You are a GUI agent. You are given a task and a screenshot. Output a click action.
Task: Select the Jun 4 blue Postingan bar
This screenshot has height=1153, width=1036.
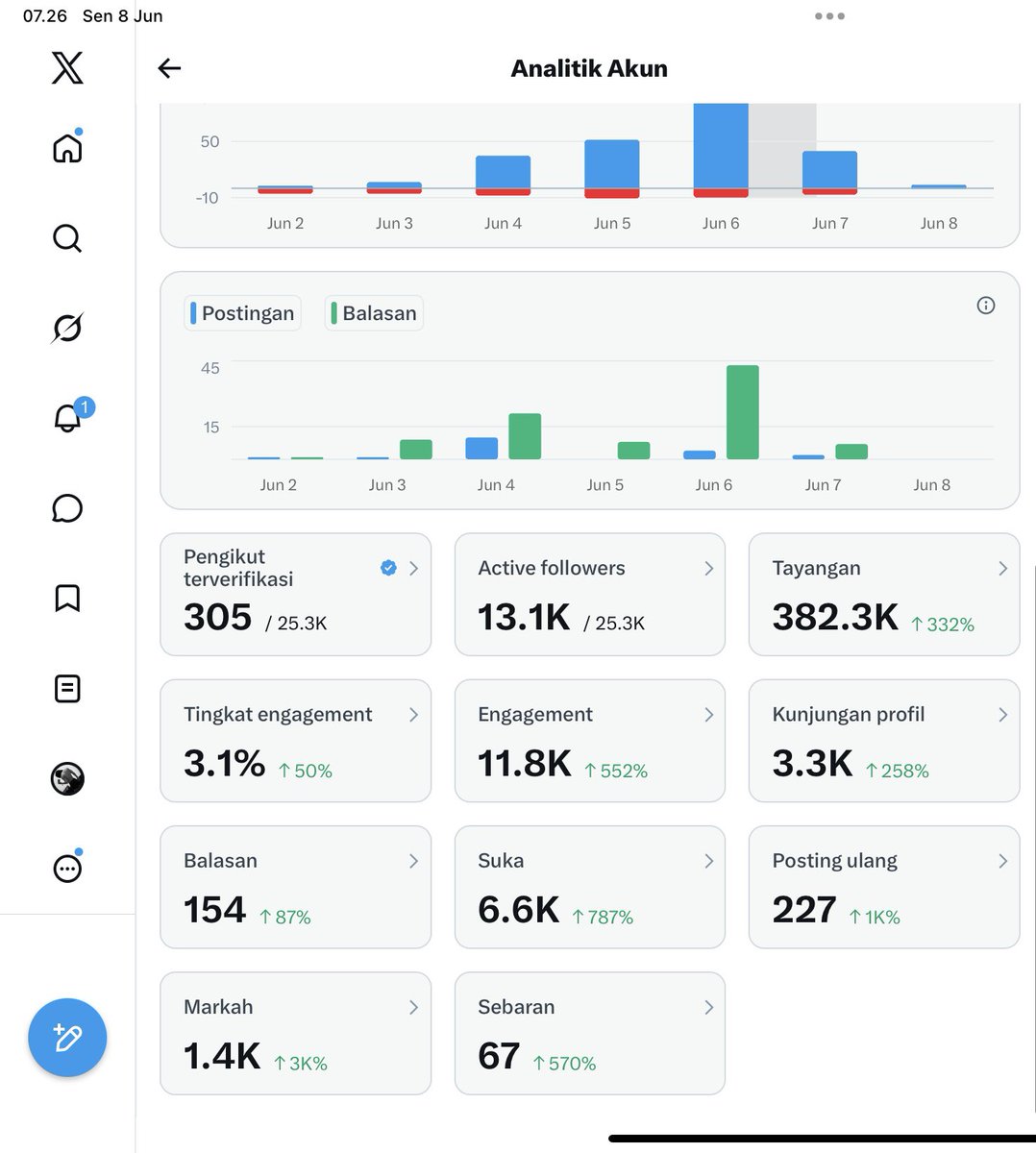pyautogui.click(x=481, y=449)
